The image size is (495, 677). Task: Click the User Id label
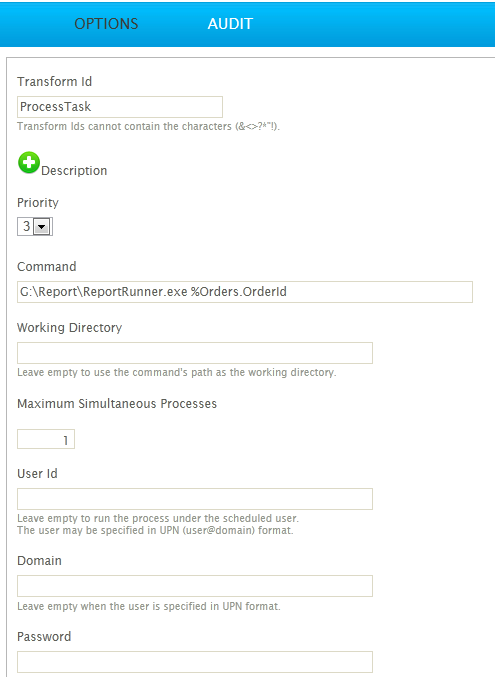[37, 474]
